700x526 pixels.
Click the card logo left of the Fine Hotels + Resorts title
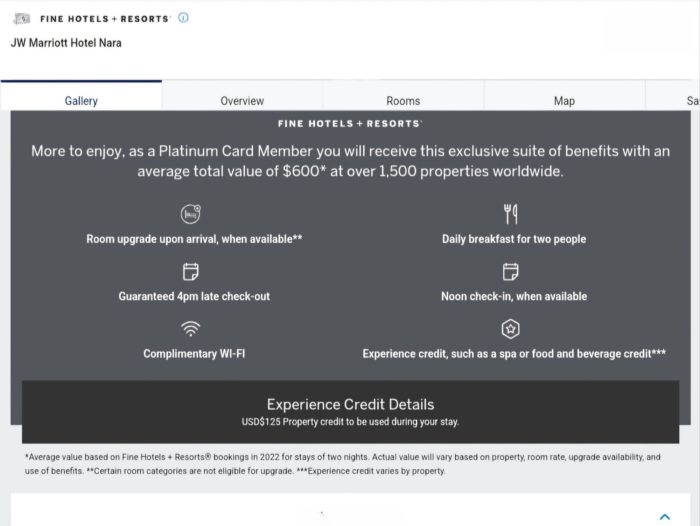pos(20,18)
